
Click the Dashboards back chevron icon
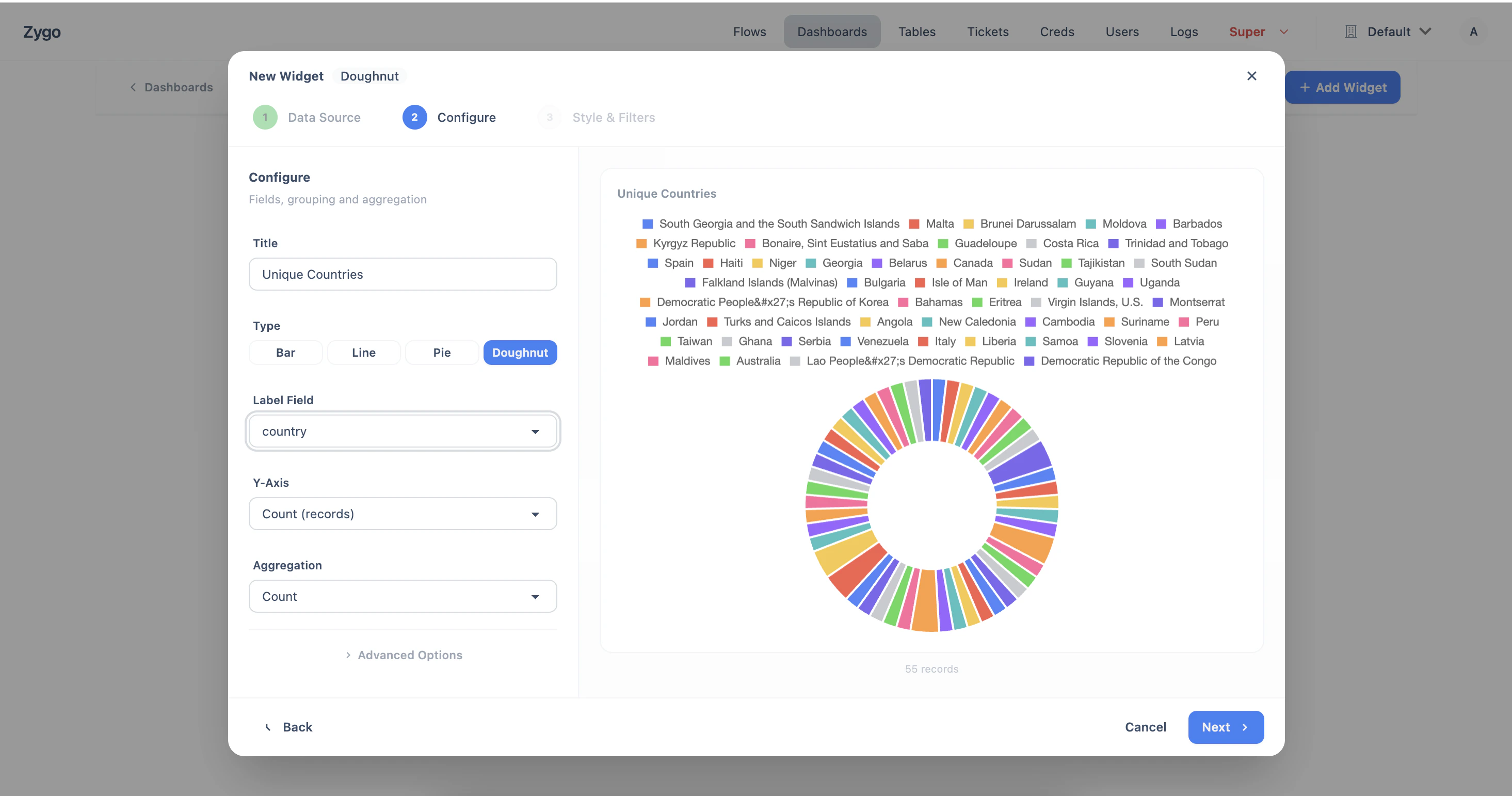[133, 87]
